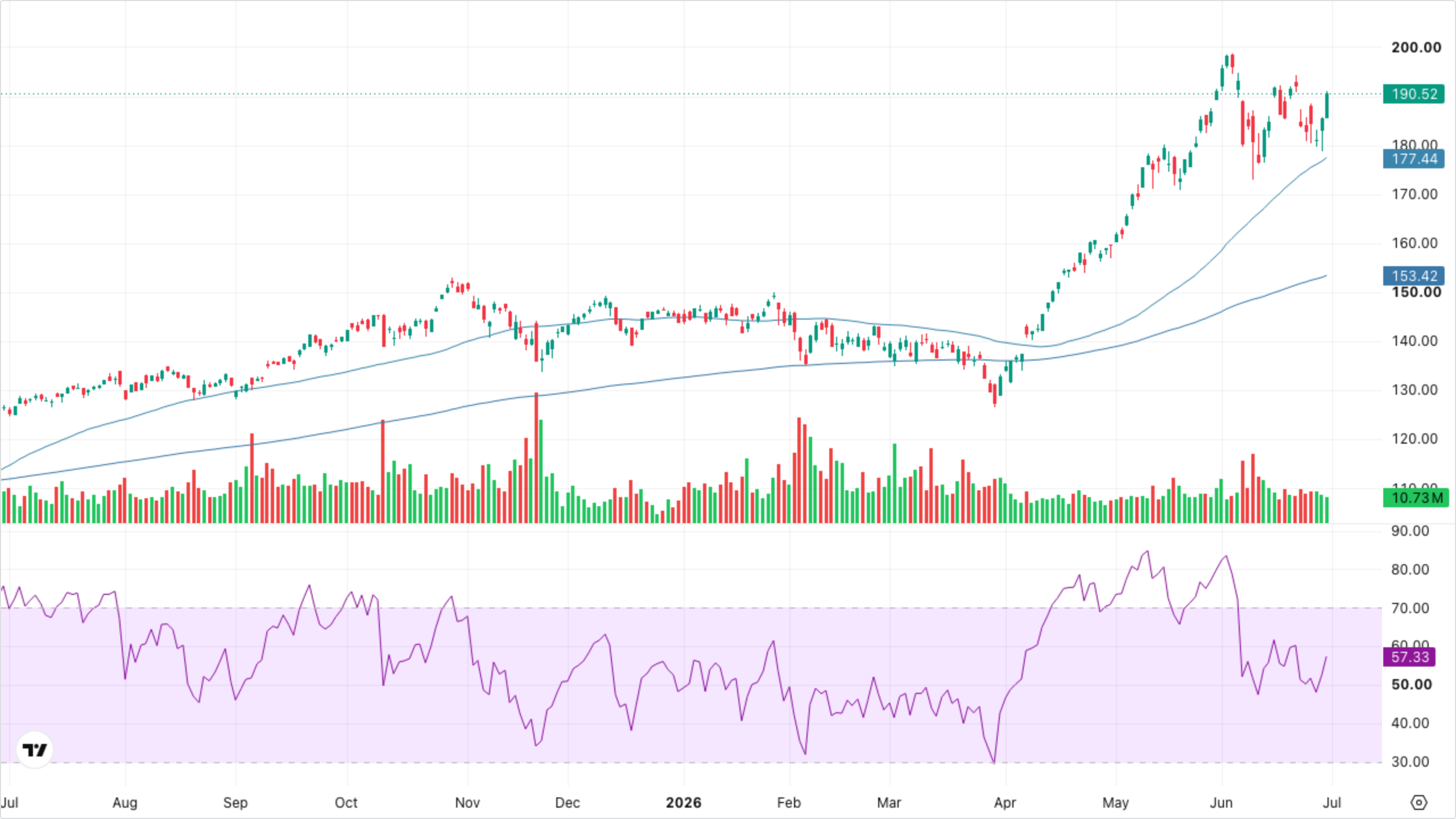Select the Sep label on time axis

[235, 803]
